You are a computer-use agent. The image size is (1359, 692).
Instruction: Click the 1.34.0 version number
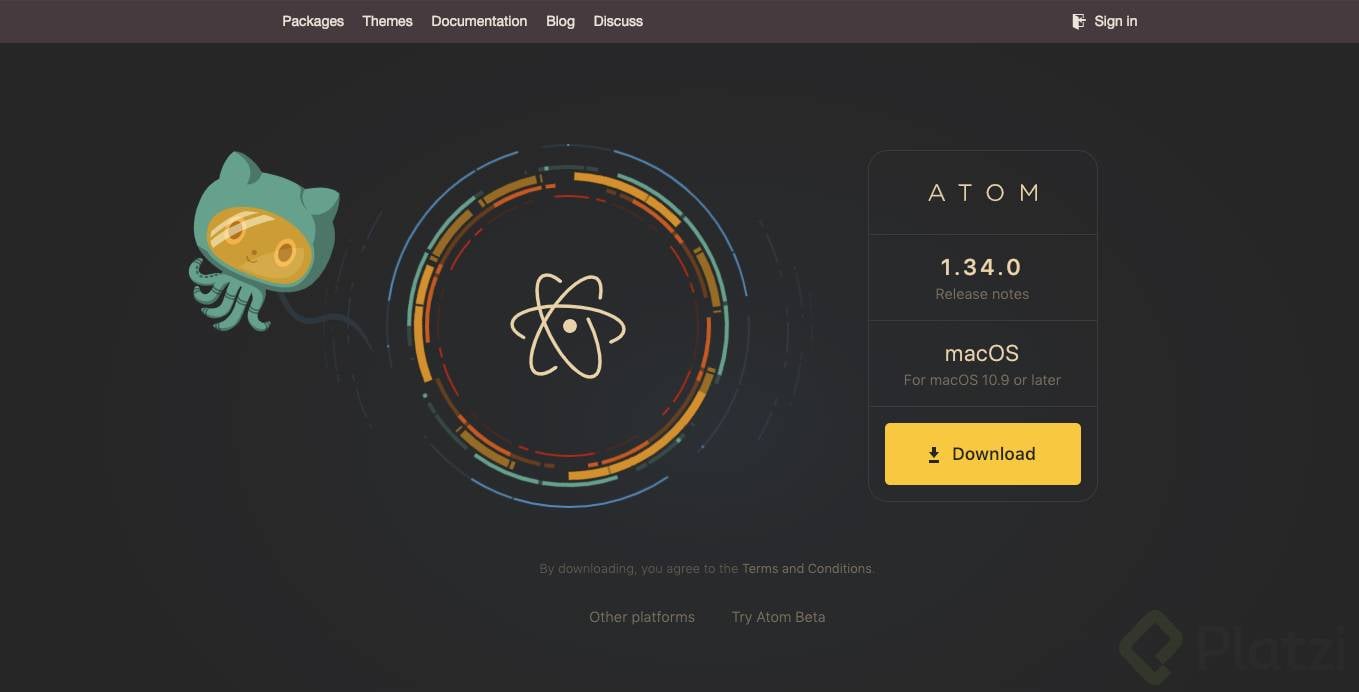tap(981, 267)
